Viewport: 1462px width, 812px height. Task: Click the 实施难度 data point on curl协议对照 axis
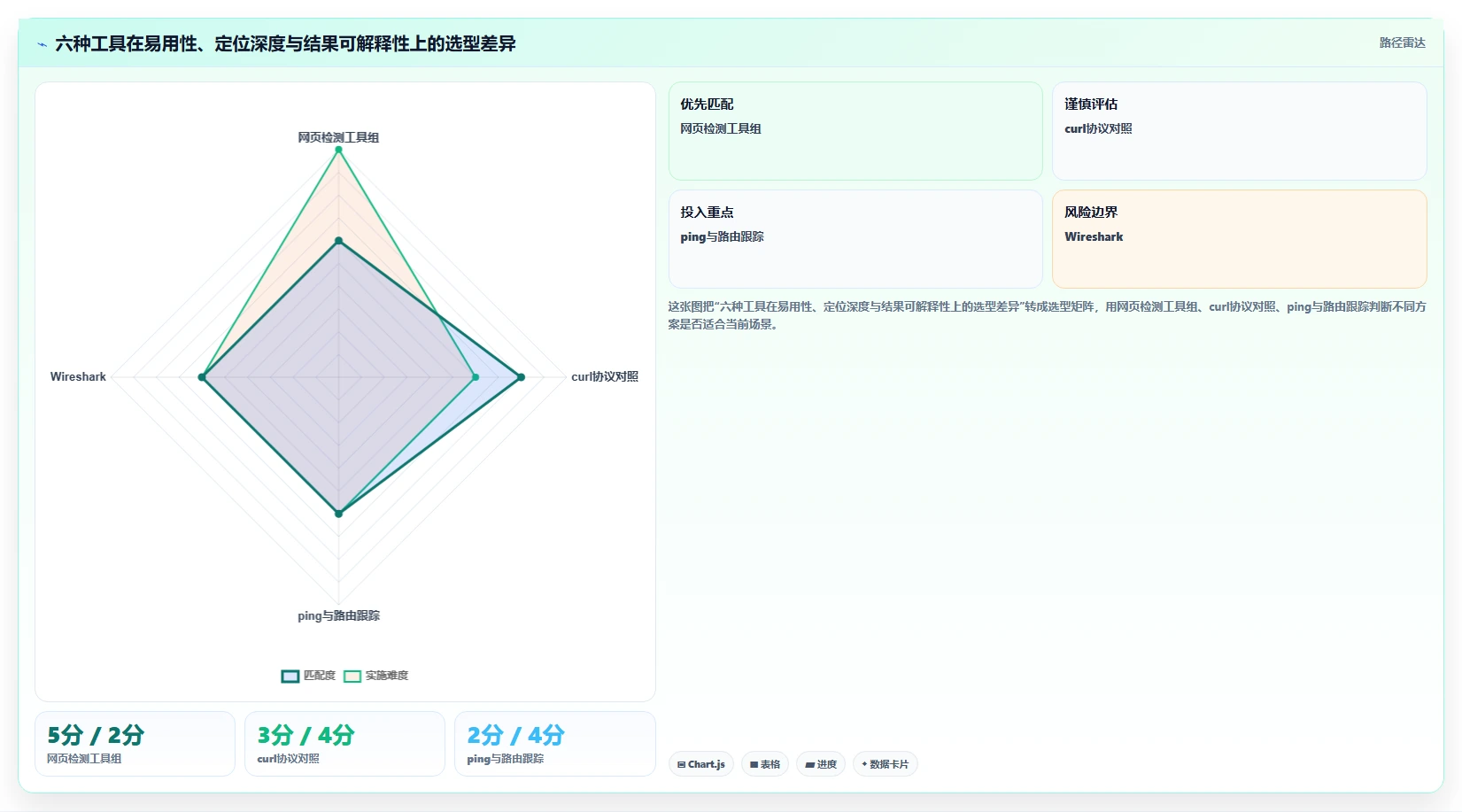tap(476, 377)
